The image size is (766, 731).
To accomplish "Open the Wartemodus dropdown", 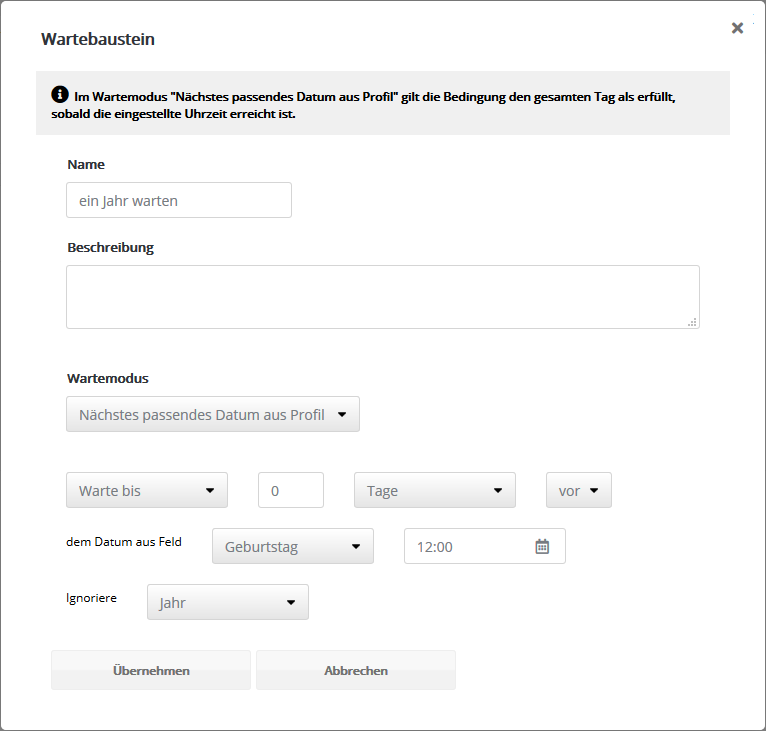I will 212,414.
